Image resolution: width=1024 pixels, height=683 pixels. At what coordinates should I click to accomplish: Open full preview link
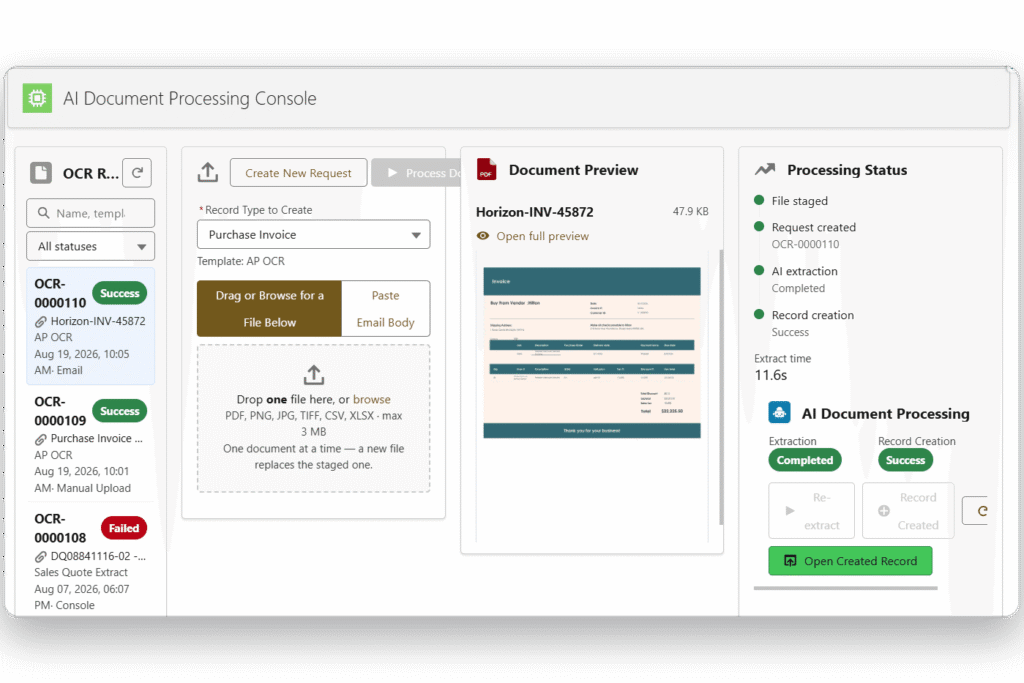click(x=542, y=236)
